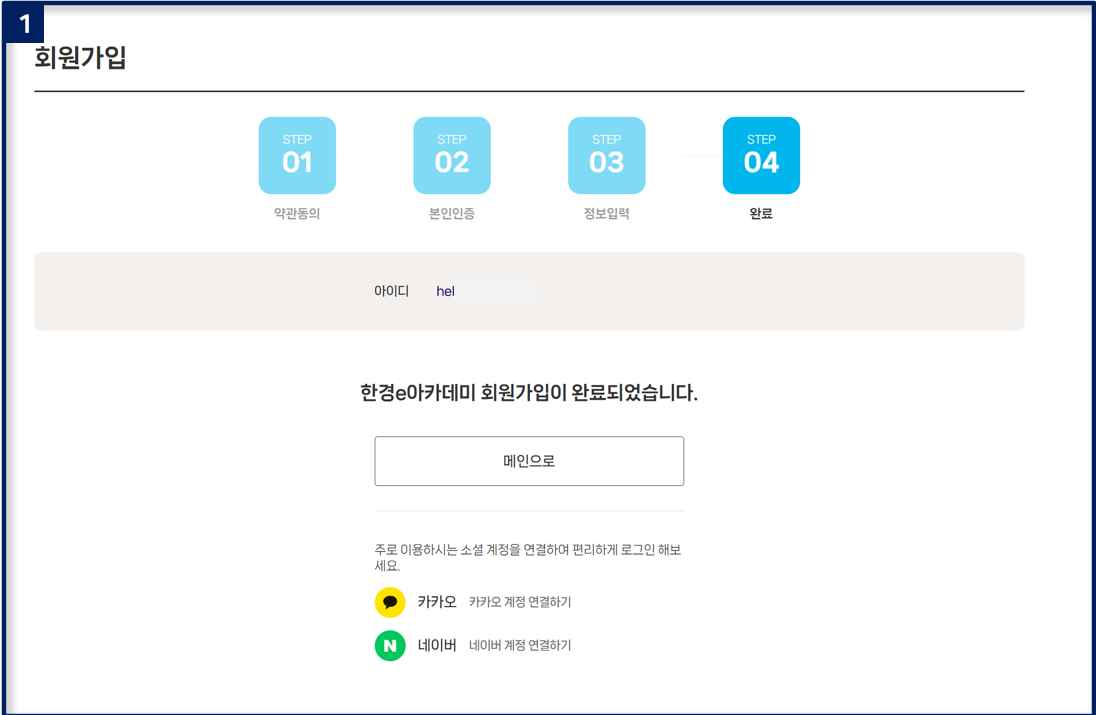Screen dimensions: 1096x715
Task: Click the green Naver N icon
Action: (390, 646)
